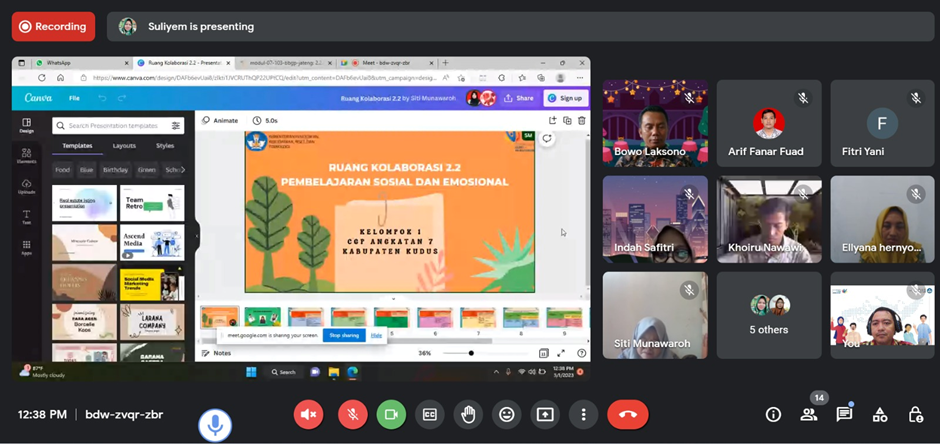
Task: Select Bowo Laksono's video tile
Action: click(x=655, y=123)
